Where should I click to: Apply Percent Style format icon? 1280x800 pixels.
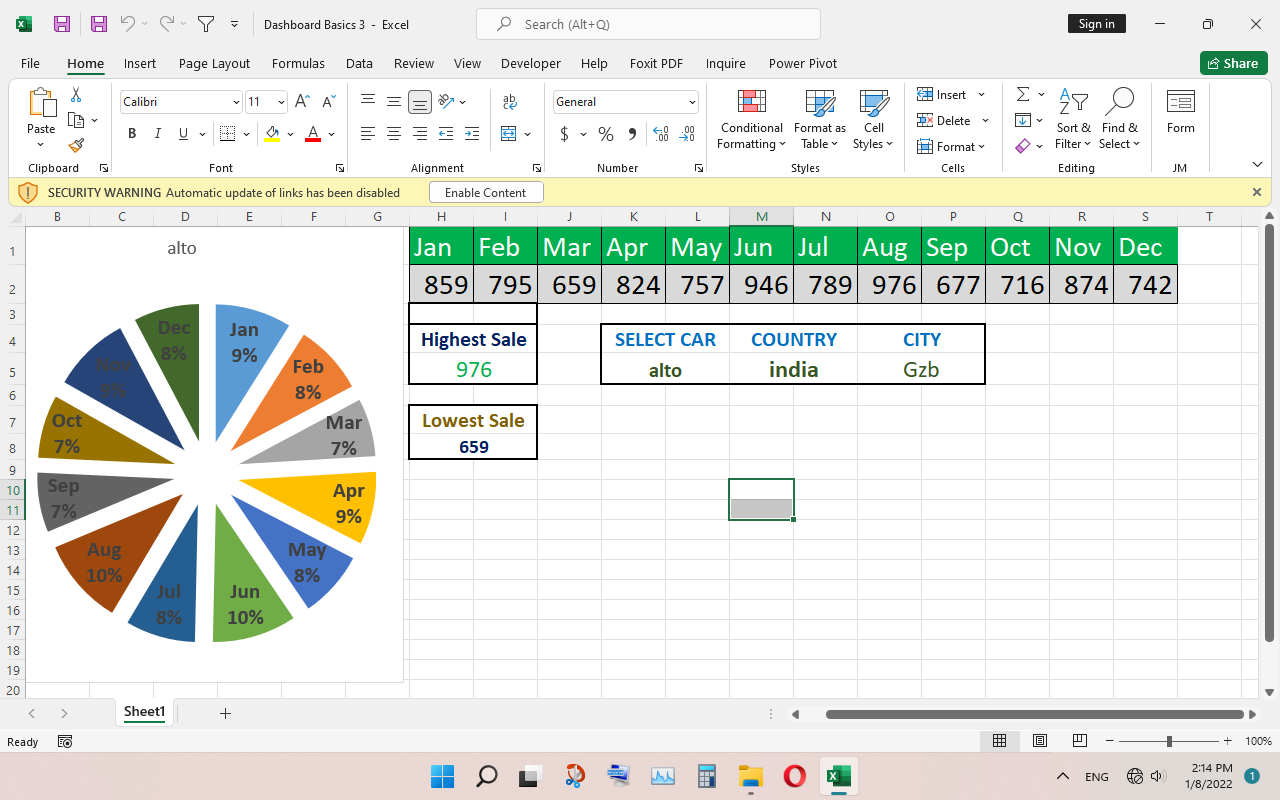point(606,134)
